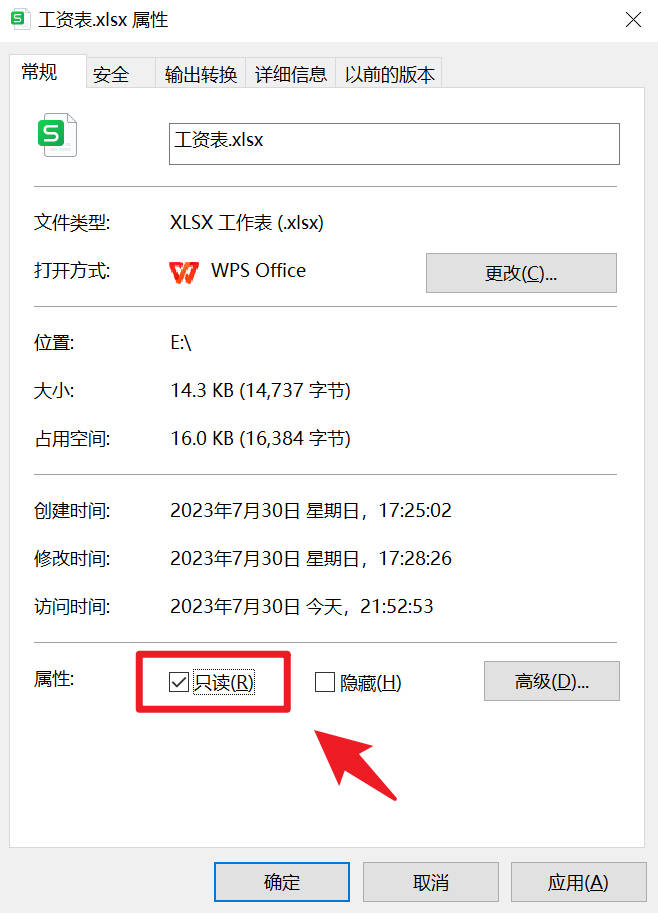
Task: Switch to the 输出转换 tab
Action: [x=201, y=75]
